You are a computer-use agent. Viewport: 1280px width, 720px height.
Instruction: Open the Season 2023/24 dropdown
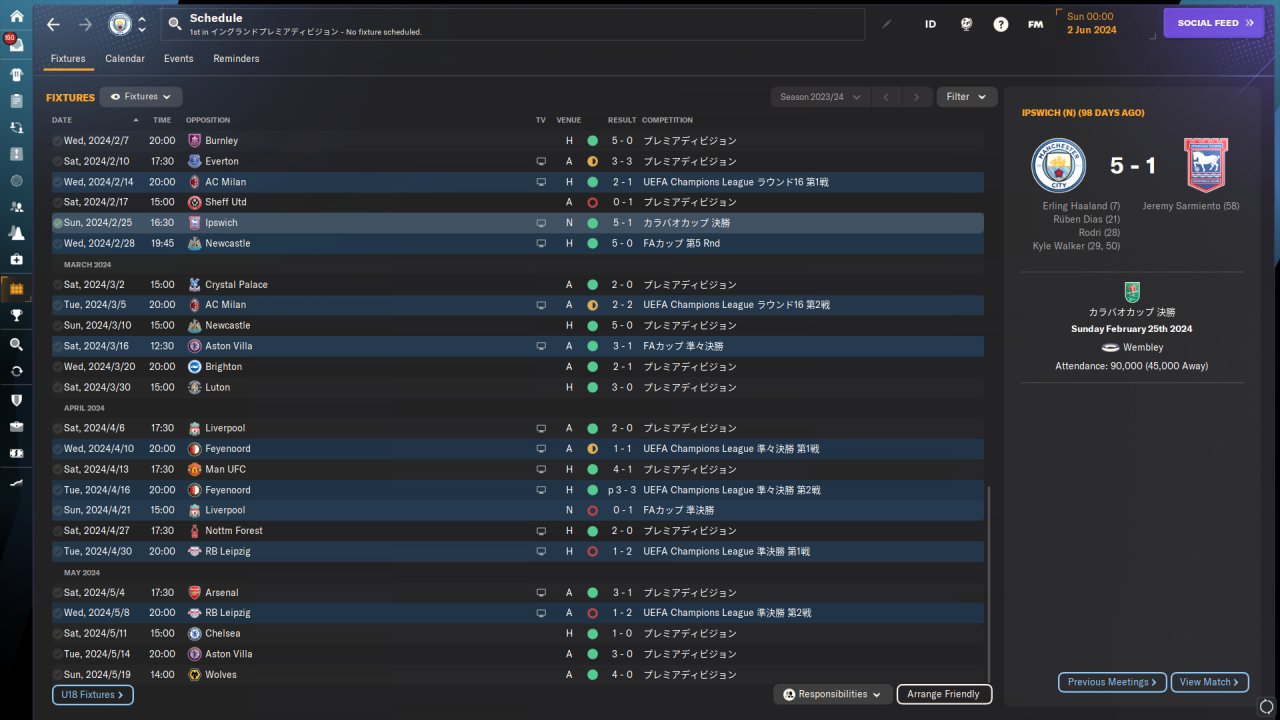820,97
